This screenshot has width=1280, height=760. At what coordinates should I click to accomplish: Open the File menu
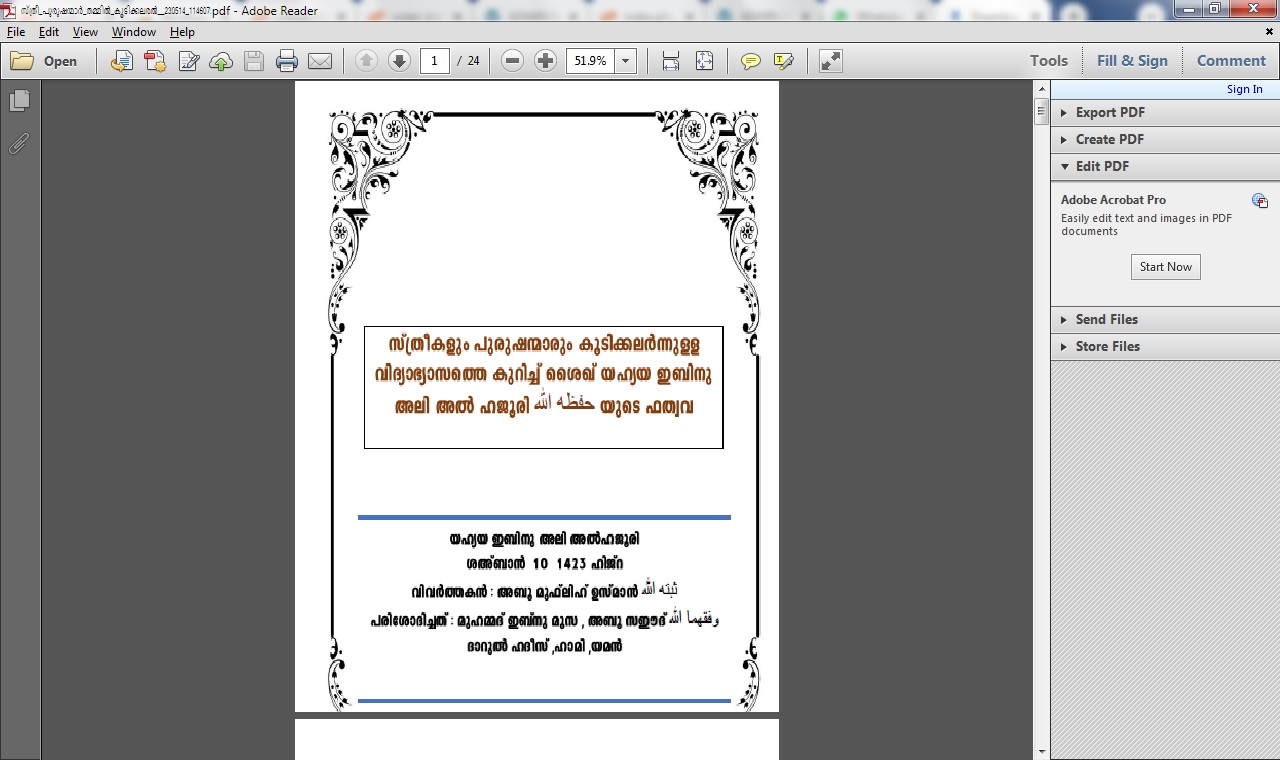click(16, 32)
